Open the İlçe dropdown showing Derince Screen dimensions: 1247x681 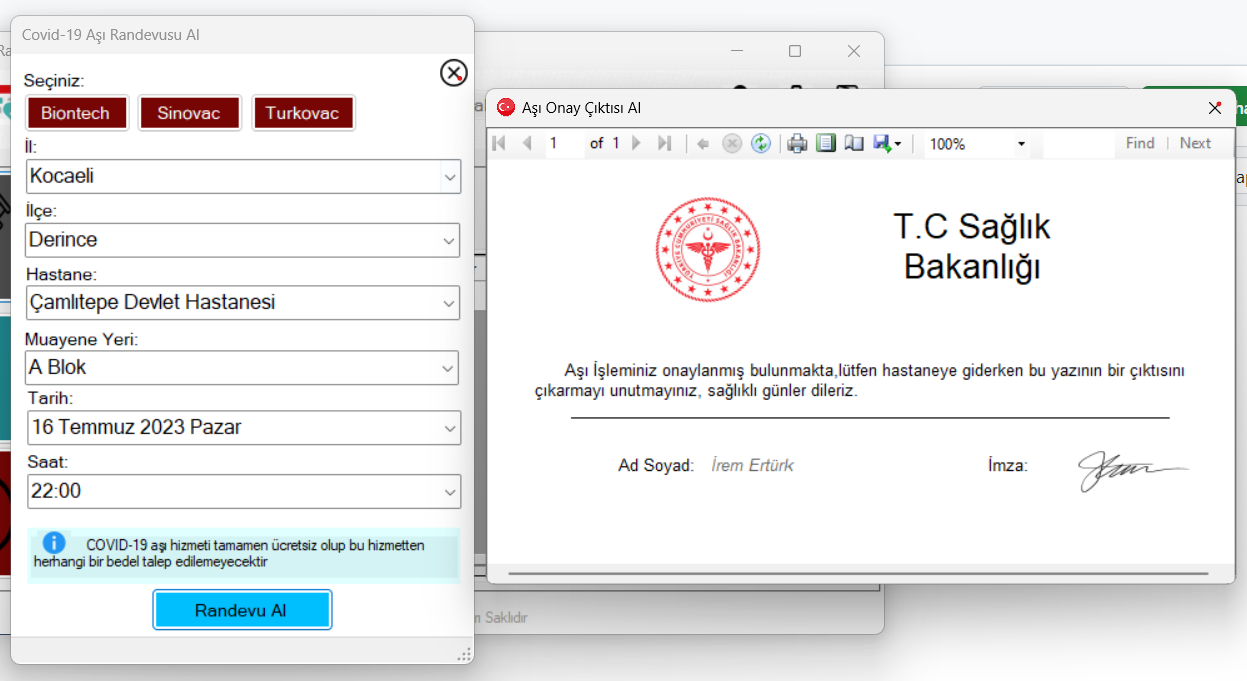tap(243, 240)
